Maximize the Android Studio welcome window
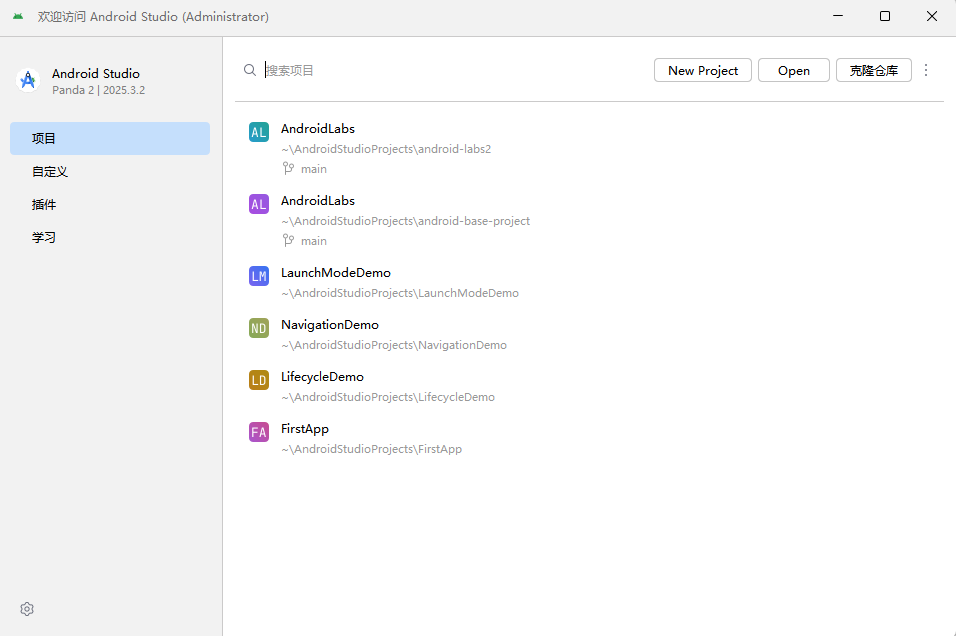Screen dimensions: 956x636 [x=885, y=16]
